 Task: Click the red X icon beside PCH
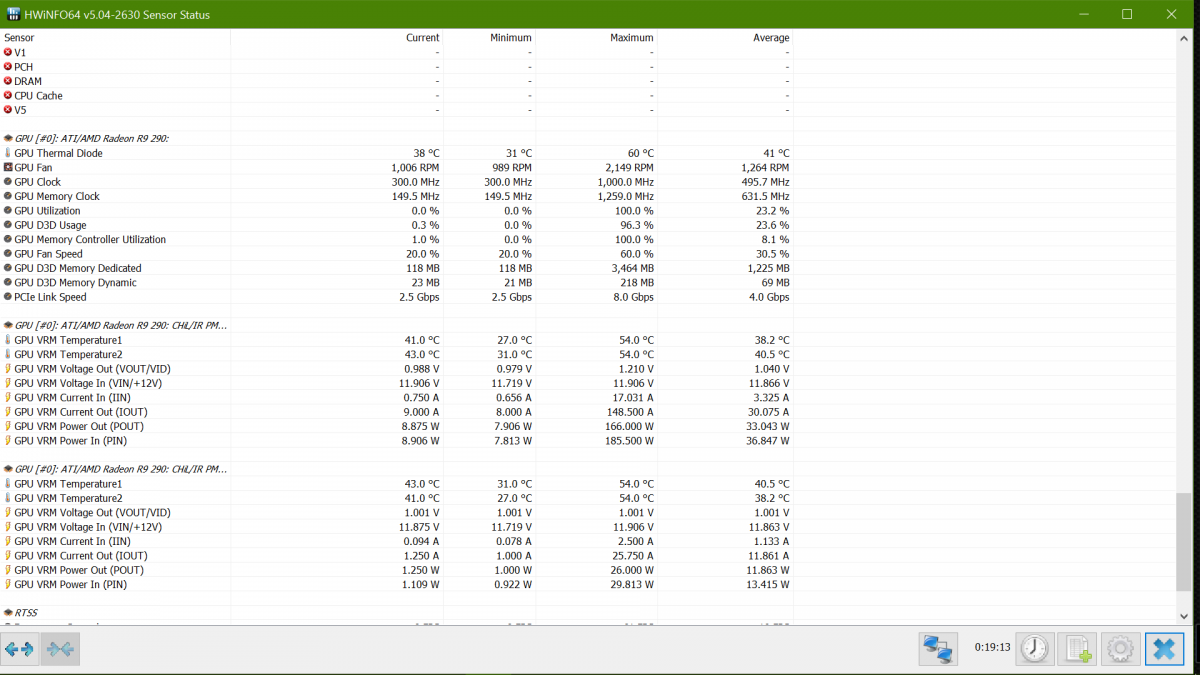tap(8, 67)
